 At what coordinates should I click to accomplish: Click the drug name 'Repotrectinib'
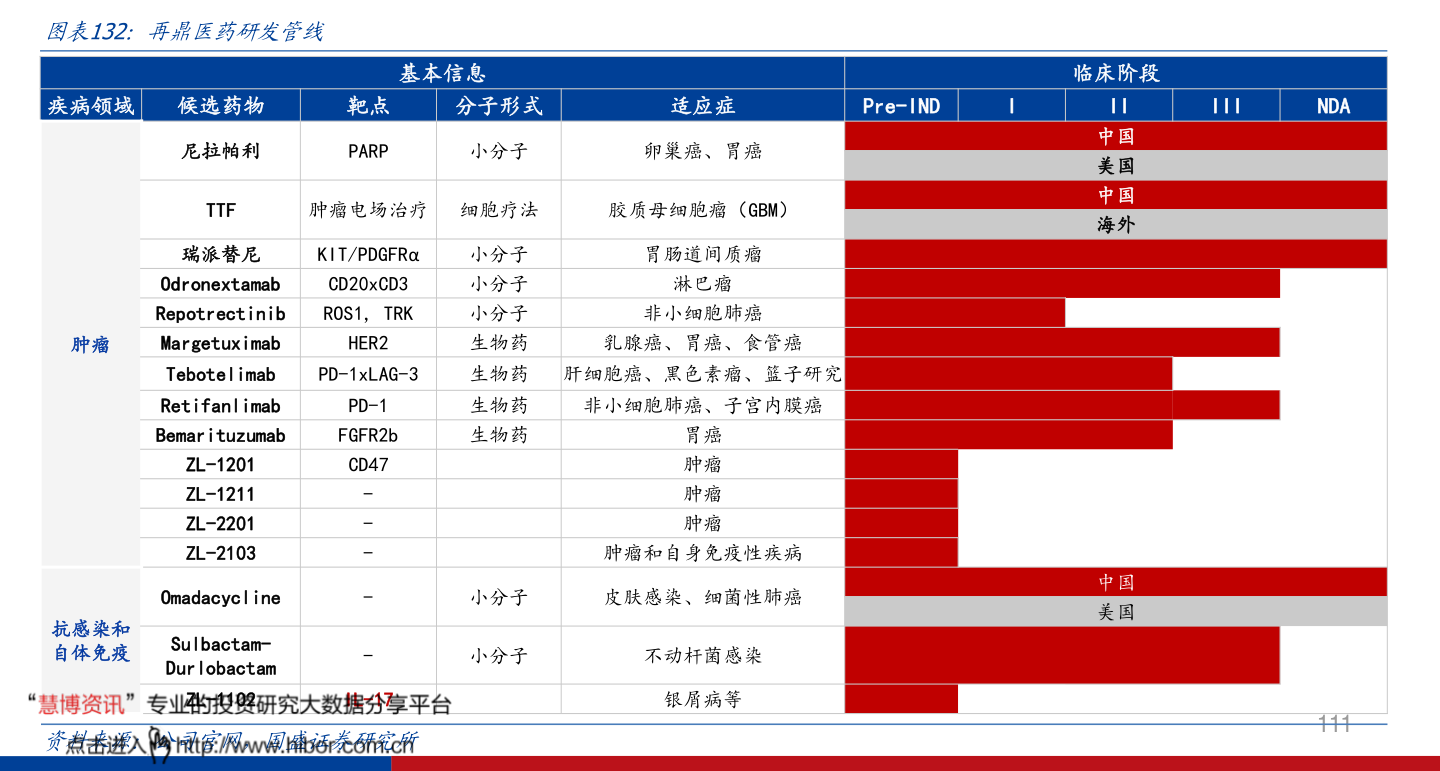220,313
